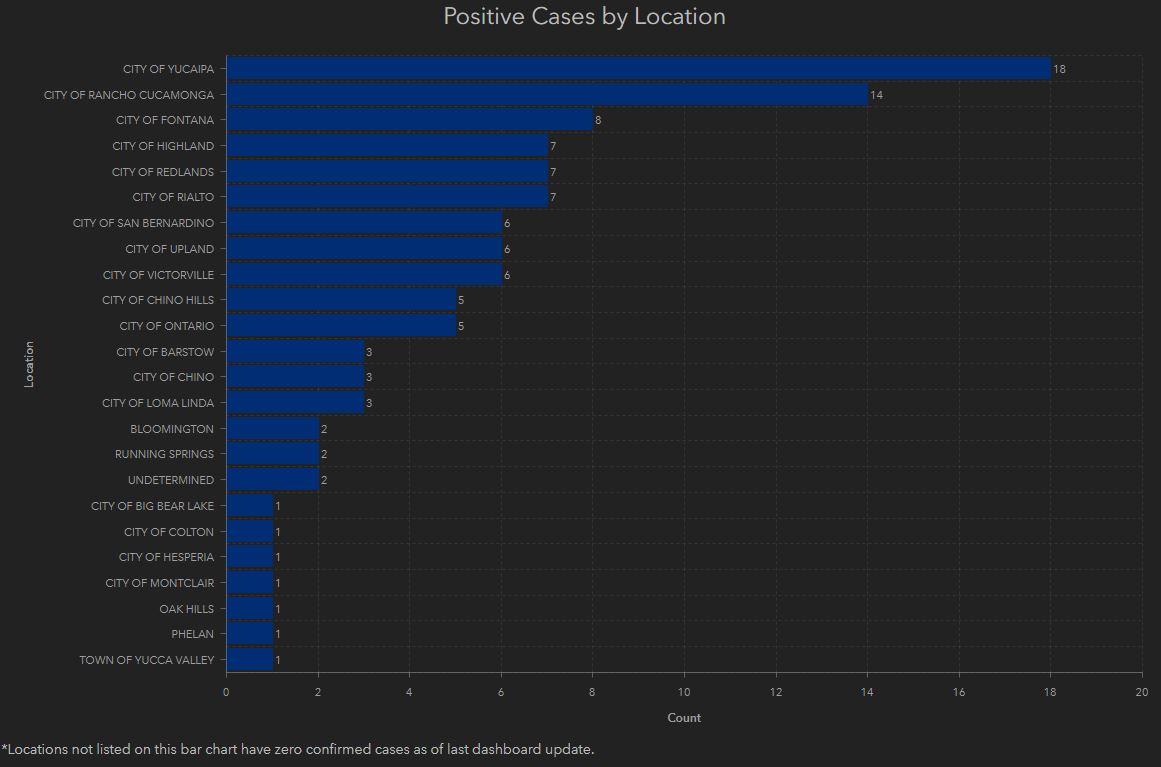The image size is (1161, 767).
Task: Click the 'Count' x-axis label
Action: 684,718
